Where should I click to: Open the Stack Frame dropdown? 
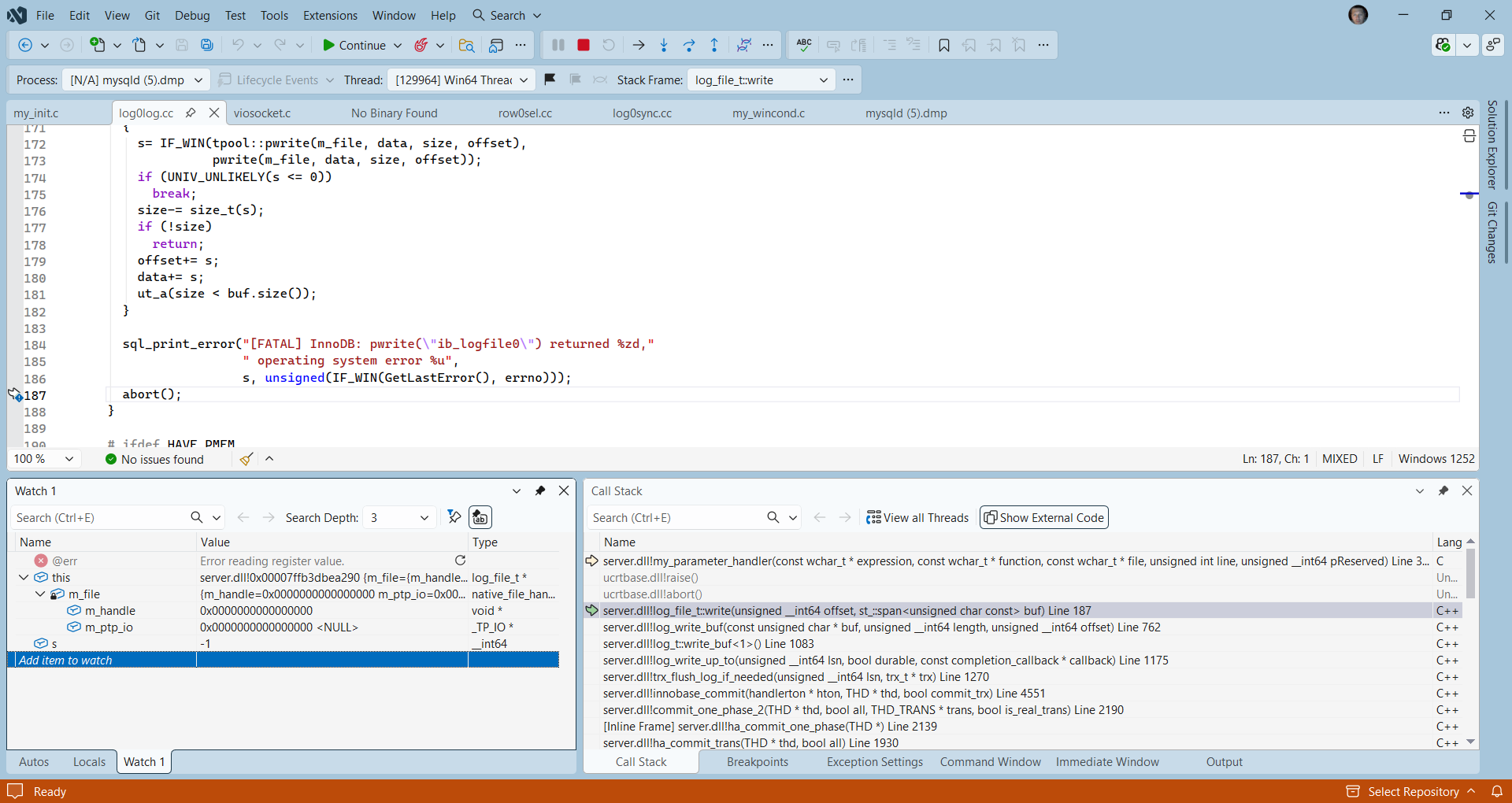point(760,80)
